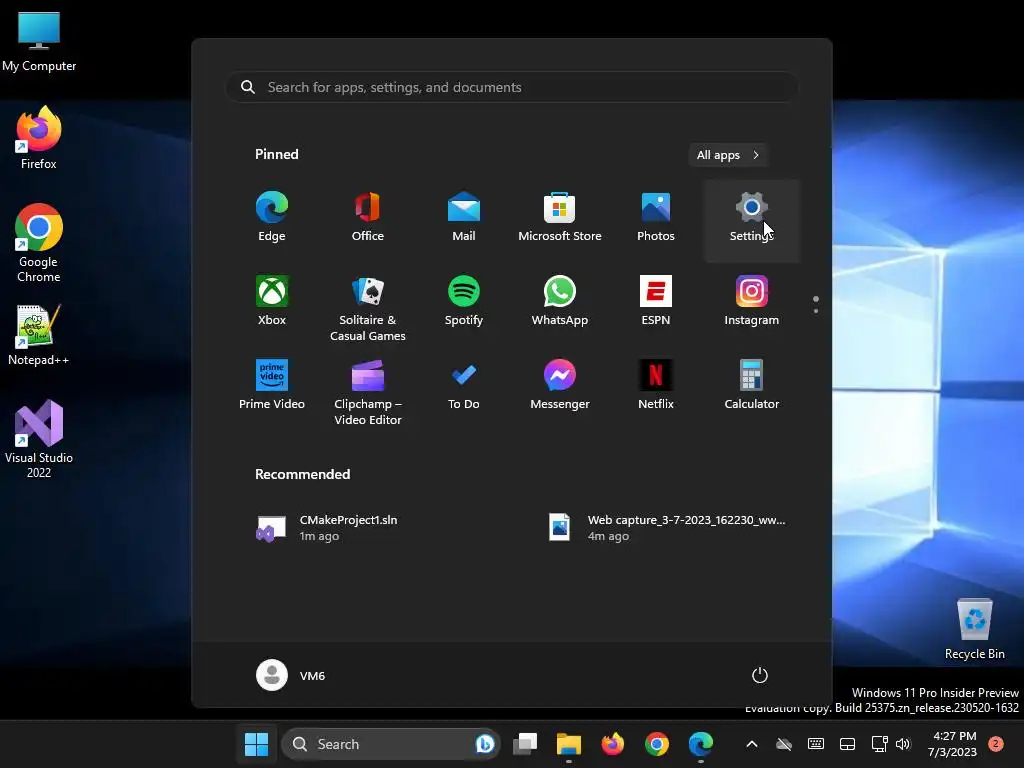Open Edge from pinned apps
Viewport: 1024px width, 768px height.
272,218
